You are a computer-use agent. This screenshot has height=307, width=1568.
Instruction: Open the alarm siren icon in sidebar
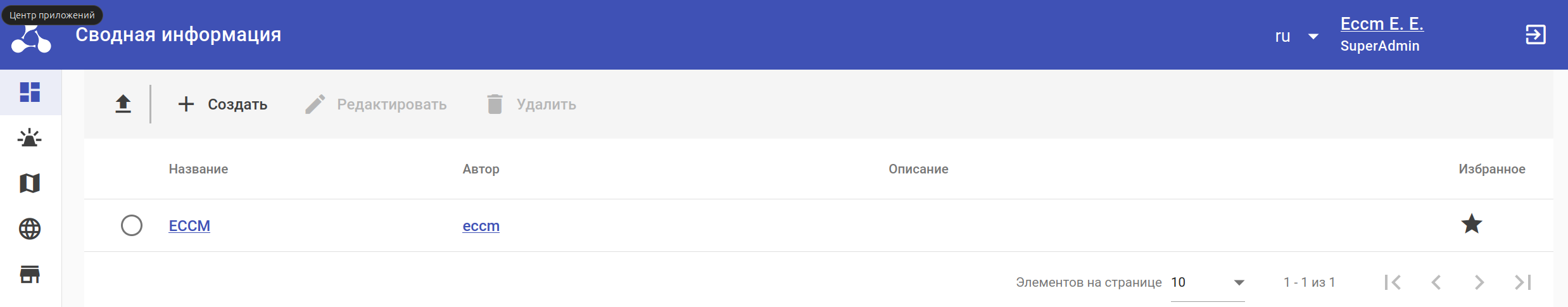tap(30, 138)
